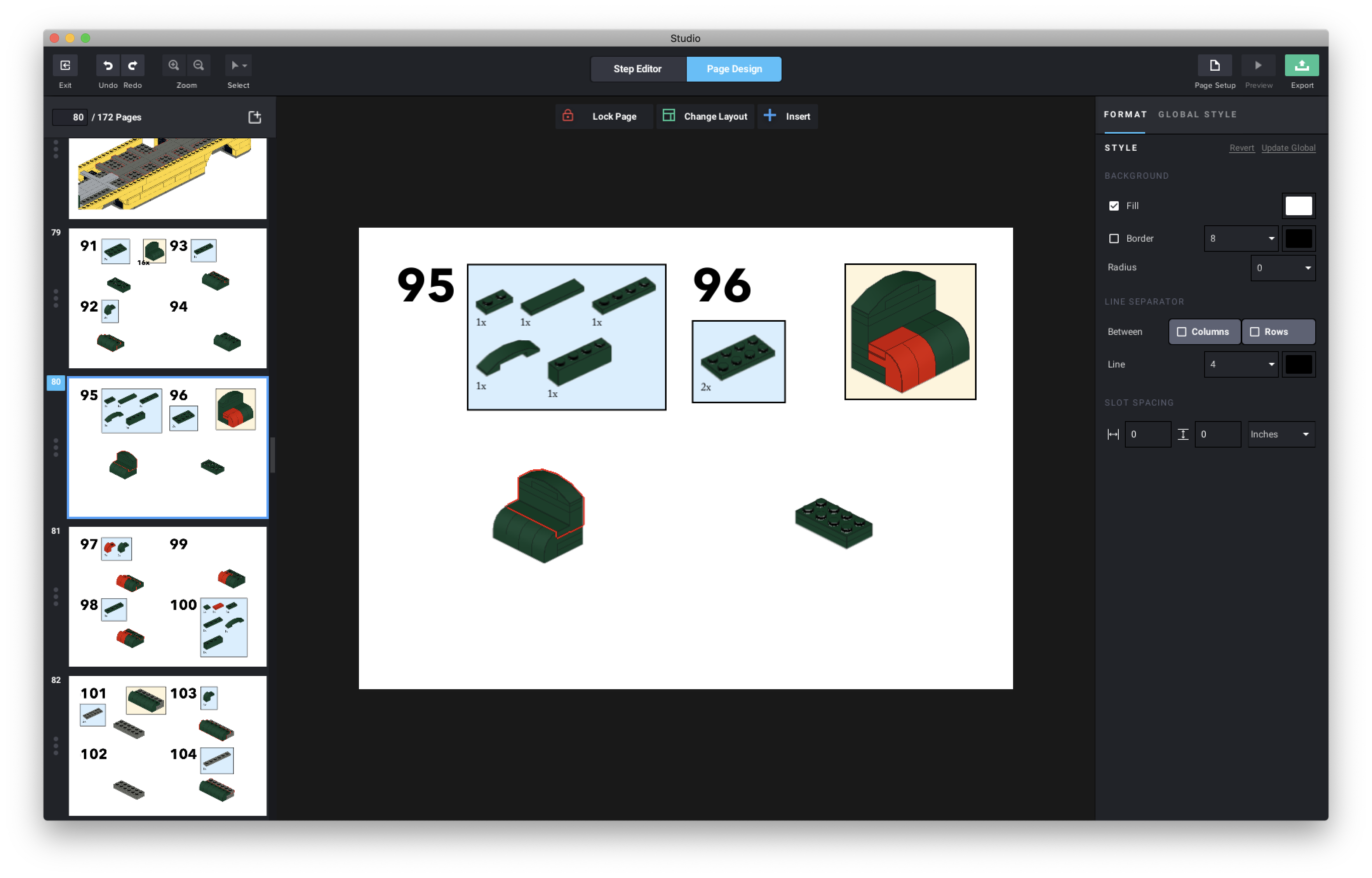Redo the last action

coord(132,65)
